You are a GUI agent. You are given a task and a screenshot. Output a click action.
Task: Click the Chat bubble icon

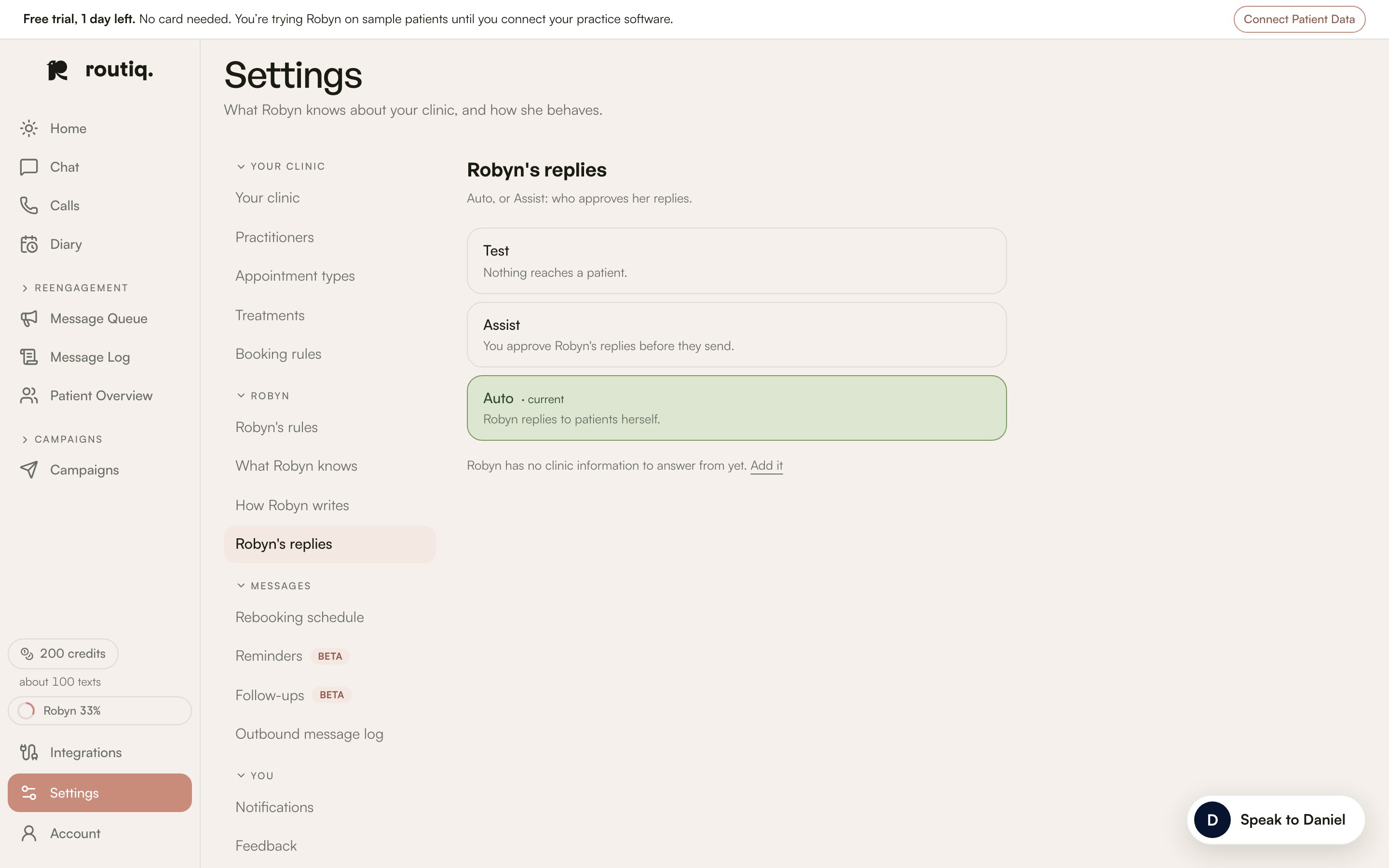point(29,167)
